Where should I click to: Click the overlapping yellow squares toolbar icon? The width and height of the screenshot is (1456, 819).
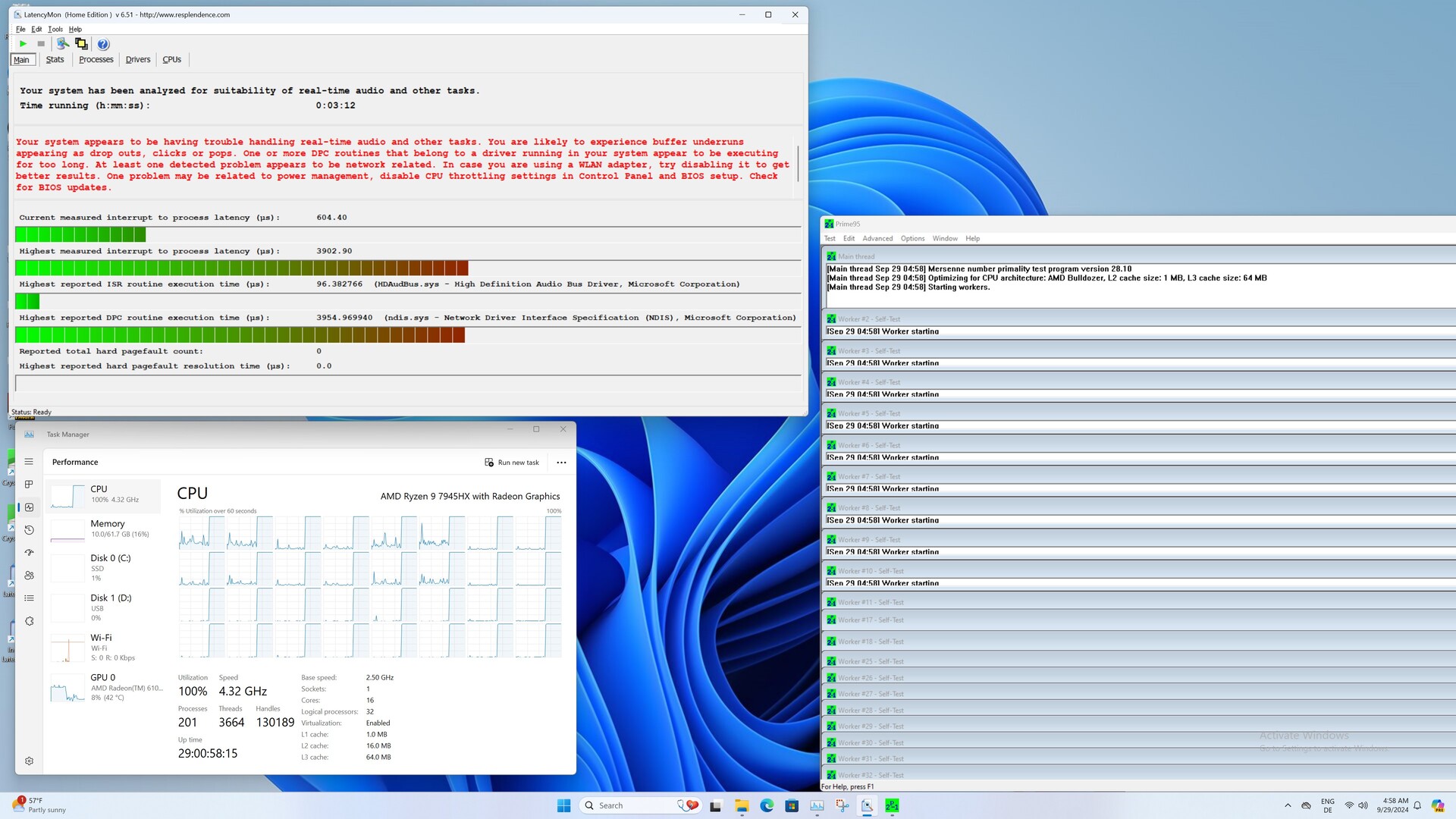point(81,44)
